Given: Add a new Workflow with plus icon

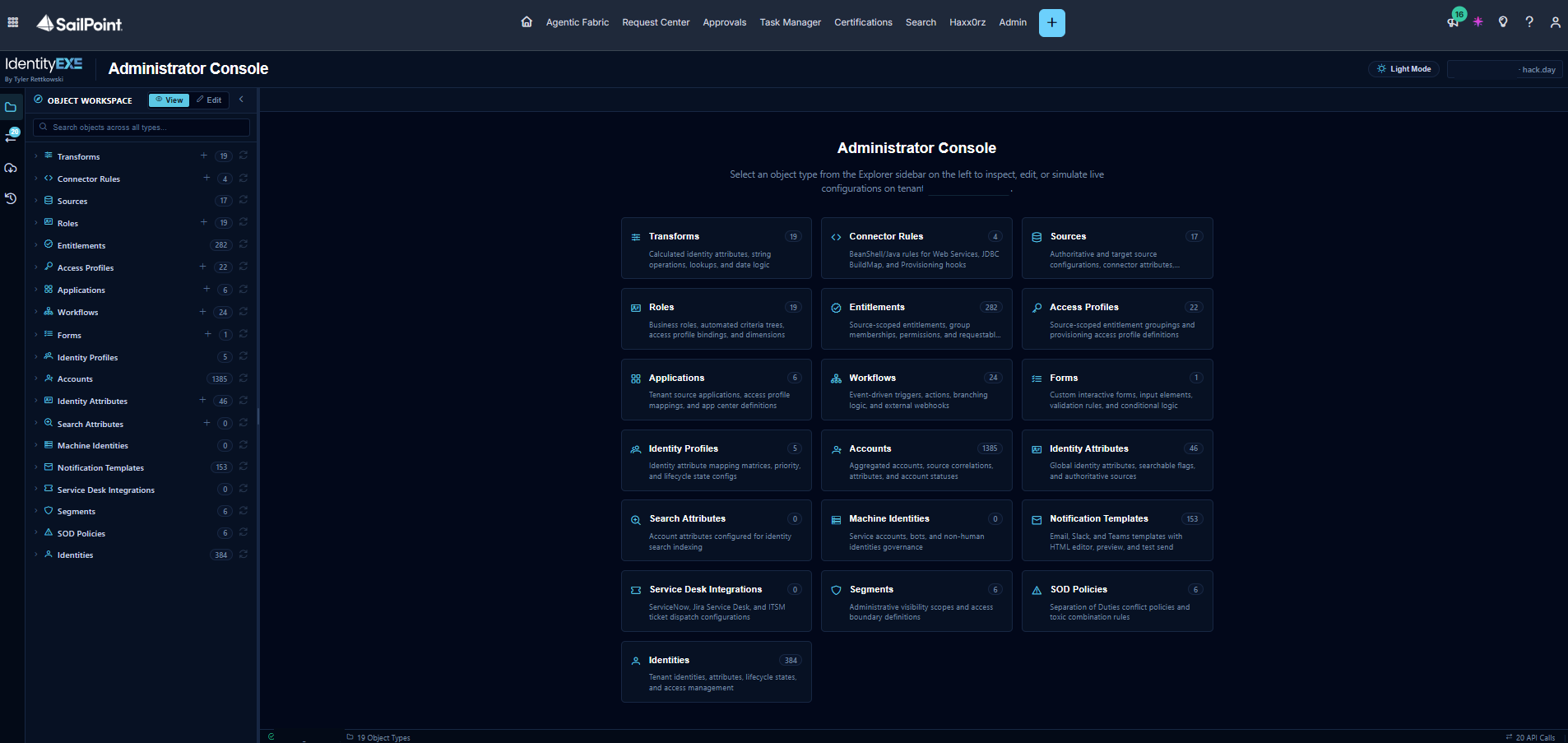Looking at the screenshot, I should 203,312.
